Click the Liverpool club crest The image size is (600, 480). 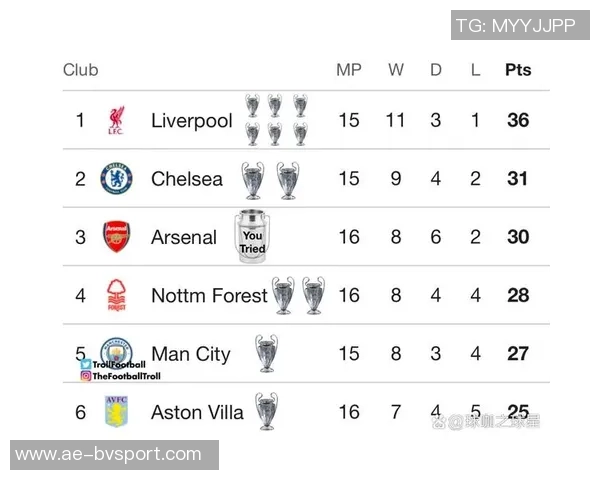pyautogui.click(x=116, y=121)
